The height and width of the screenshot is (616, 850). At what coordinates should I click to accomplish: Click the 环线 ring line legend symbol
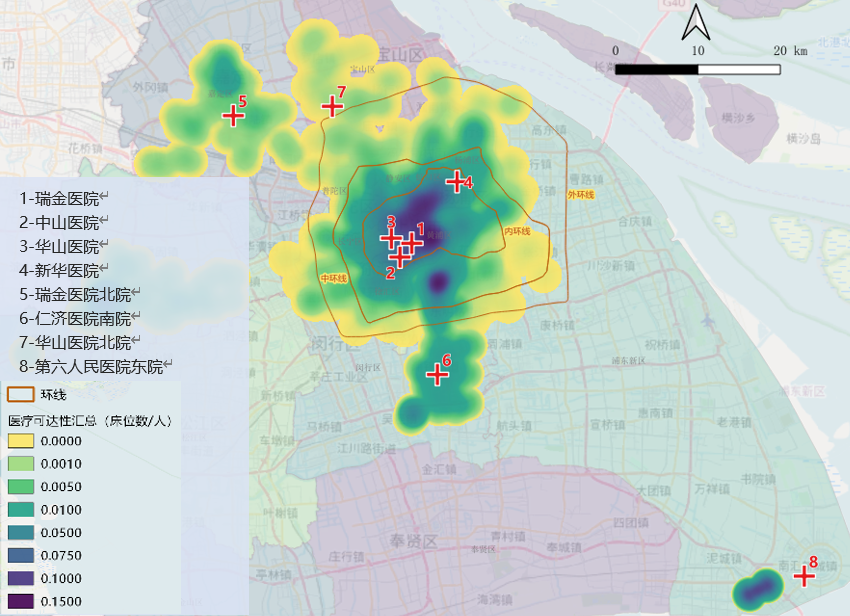(x=21, y=394)
